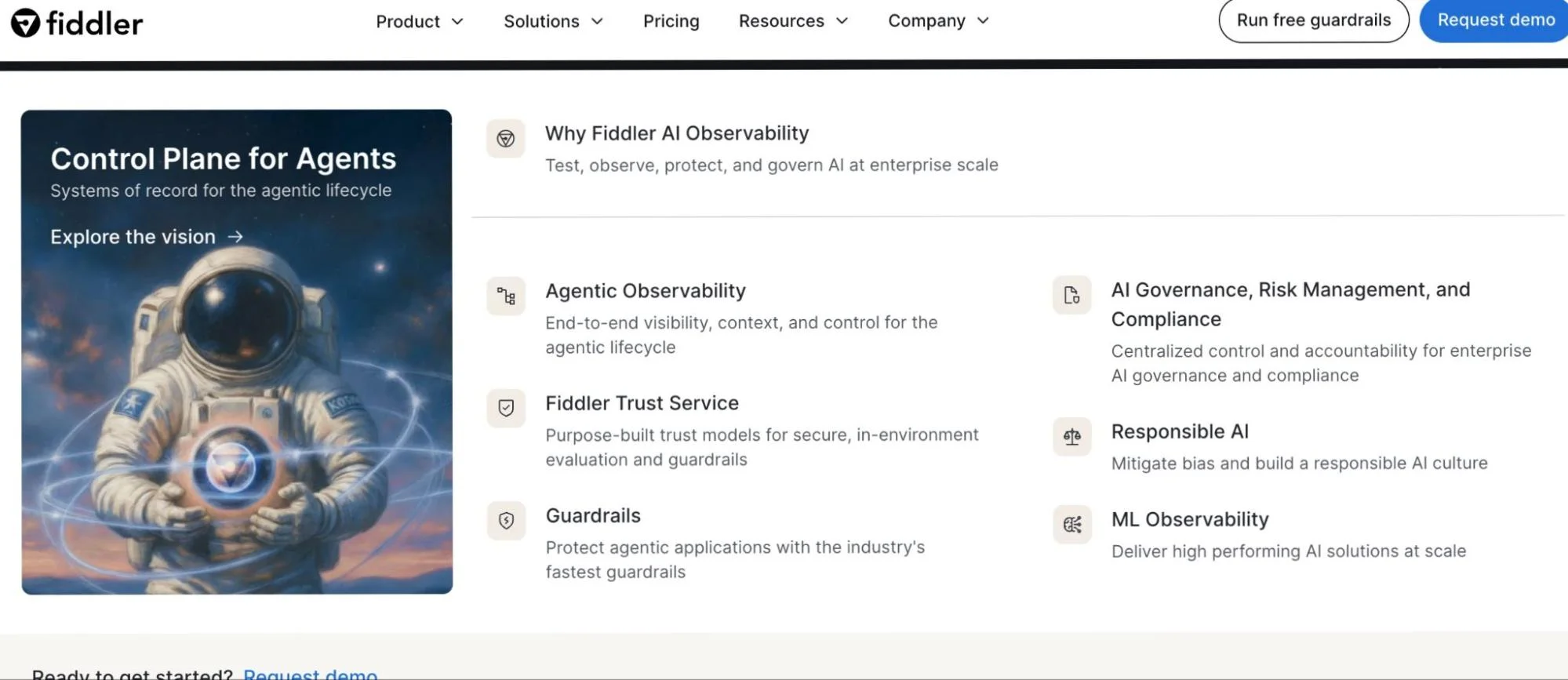Image resolution: width=1568 pixels, height=680 pixels.
Task: Open the Agentic Observability page
Action: point(646,291)
